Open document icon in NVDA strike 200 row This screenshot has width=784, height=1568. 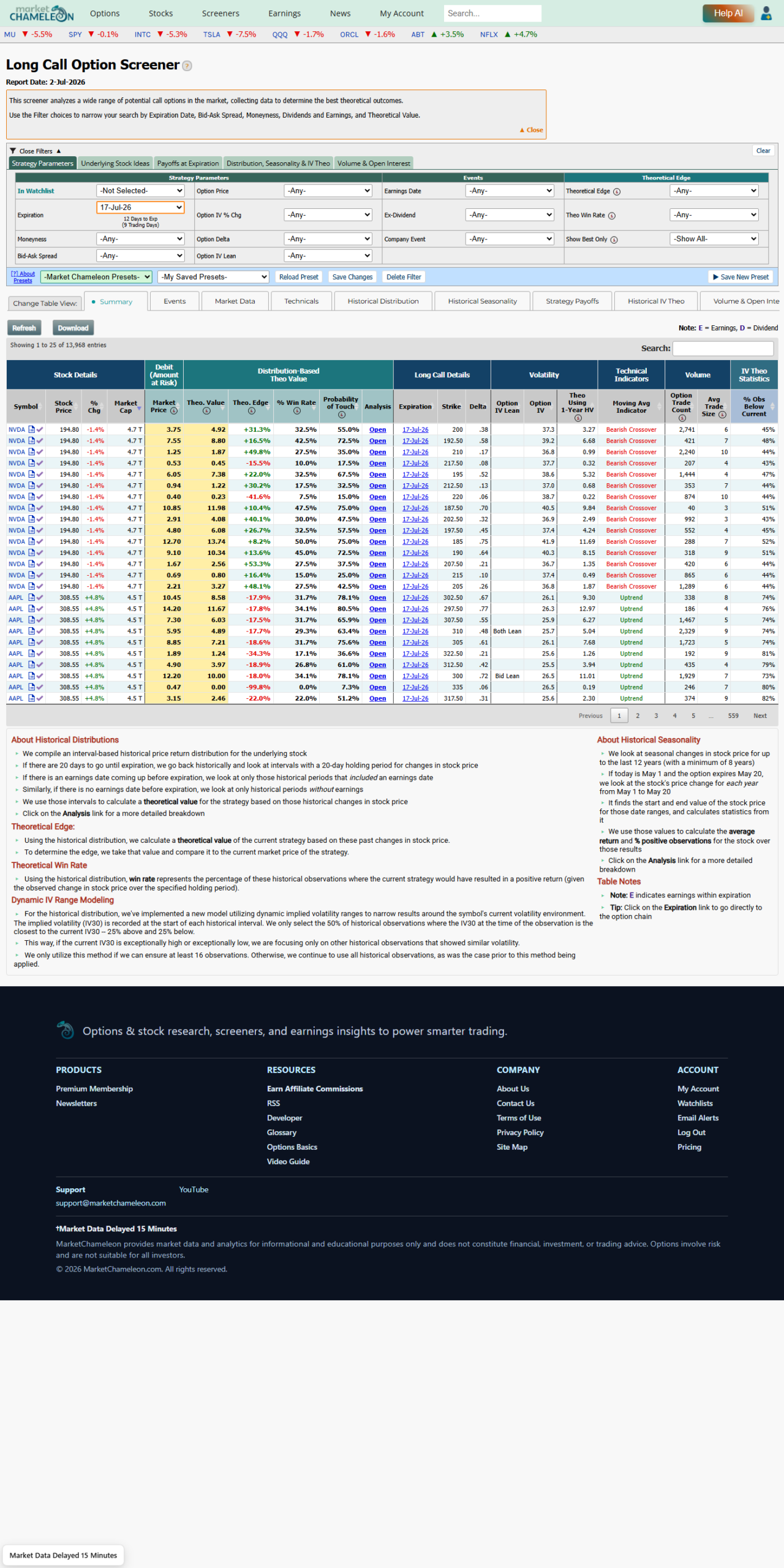click(x=31, y=429)
